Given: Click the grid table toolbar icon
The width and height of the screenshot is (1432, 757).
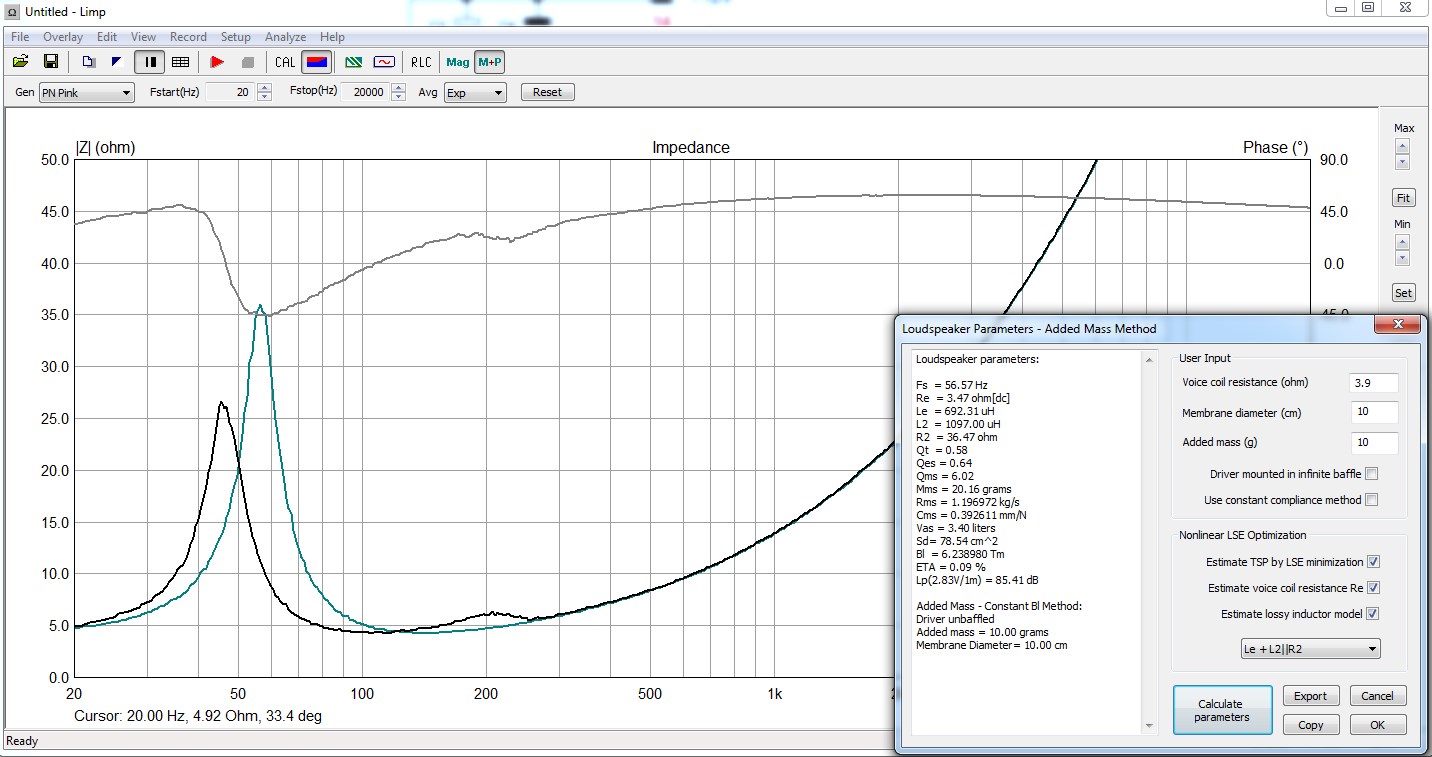Looking at the screenshot, I should 180,62.
